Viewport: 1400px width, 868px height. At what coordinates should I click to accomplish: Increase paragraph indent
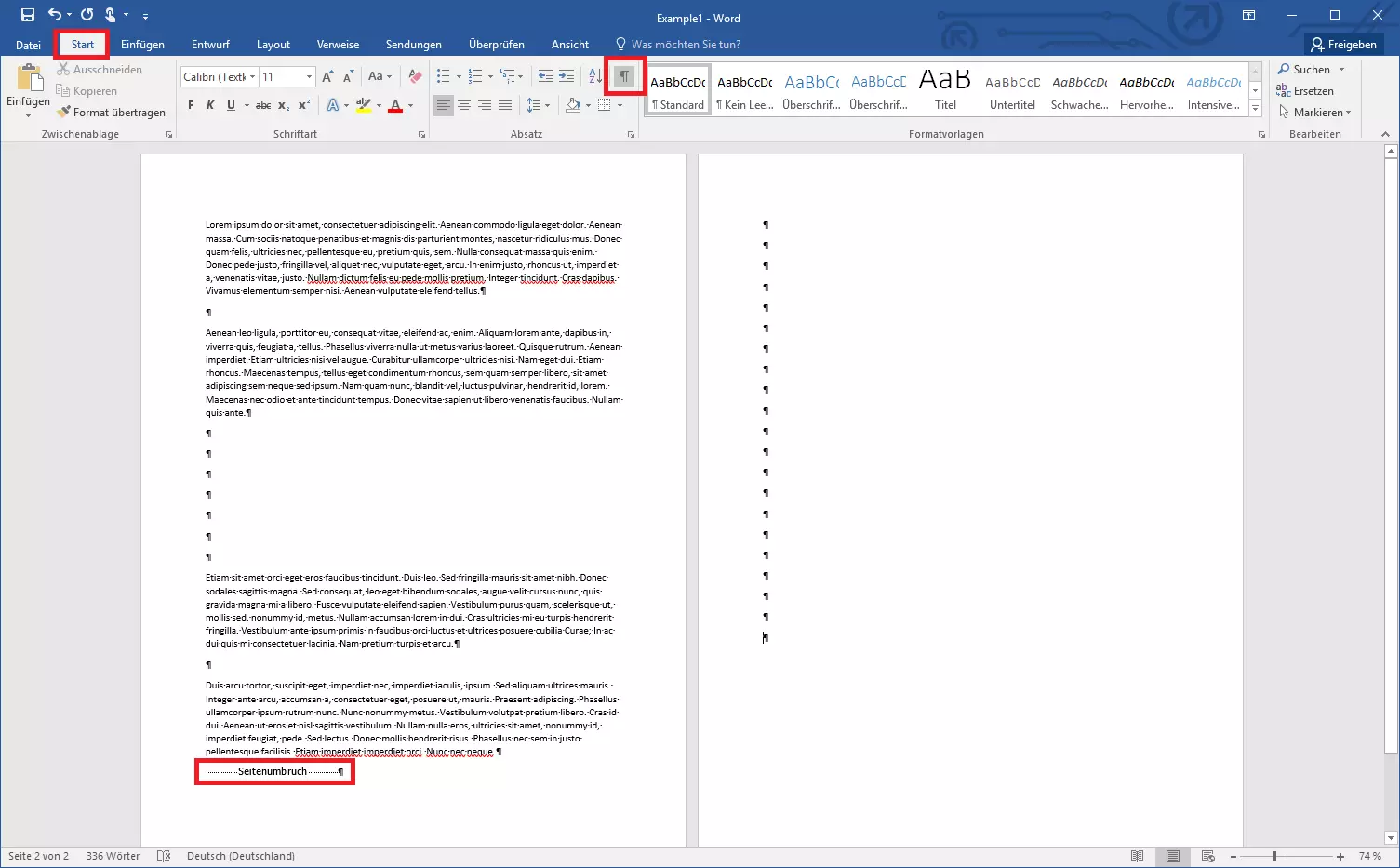pos(567,76)
